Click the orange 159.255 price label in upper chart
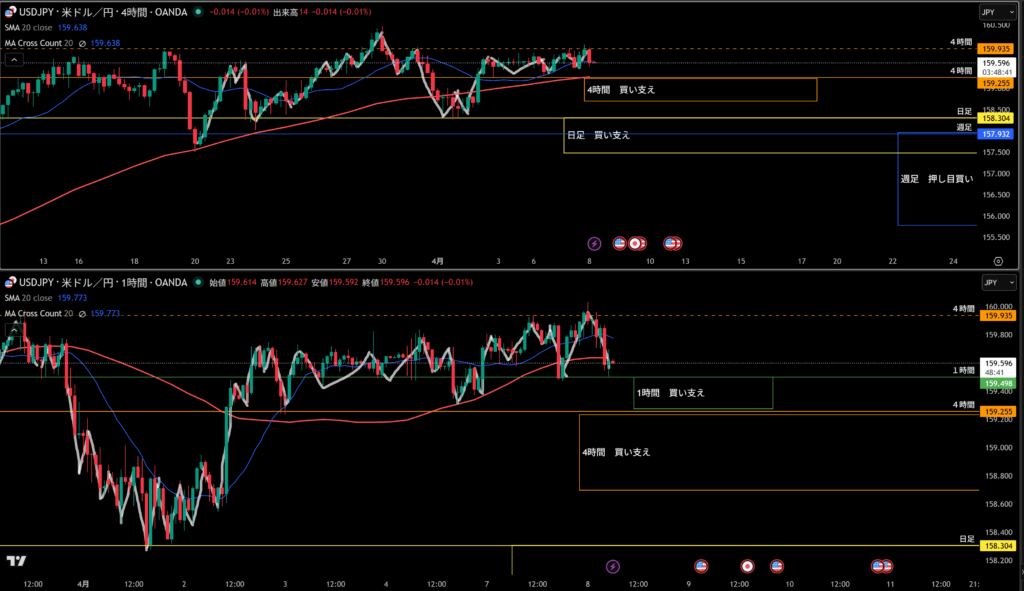Viewport: 1024px width, 591px height. (997, 84)
